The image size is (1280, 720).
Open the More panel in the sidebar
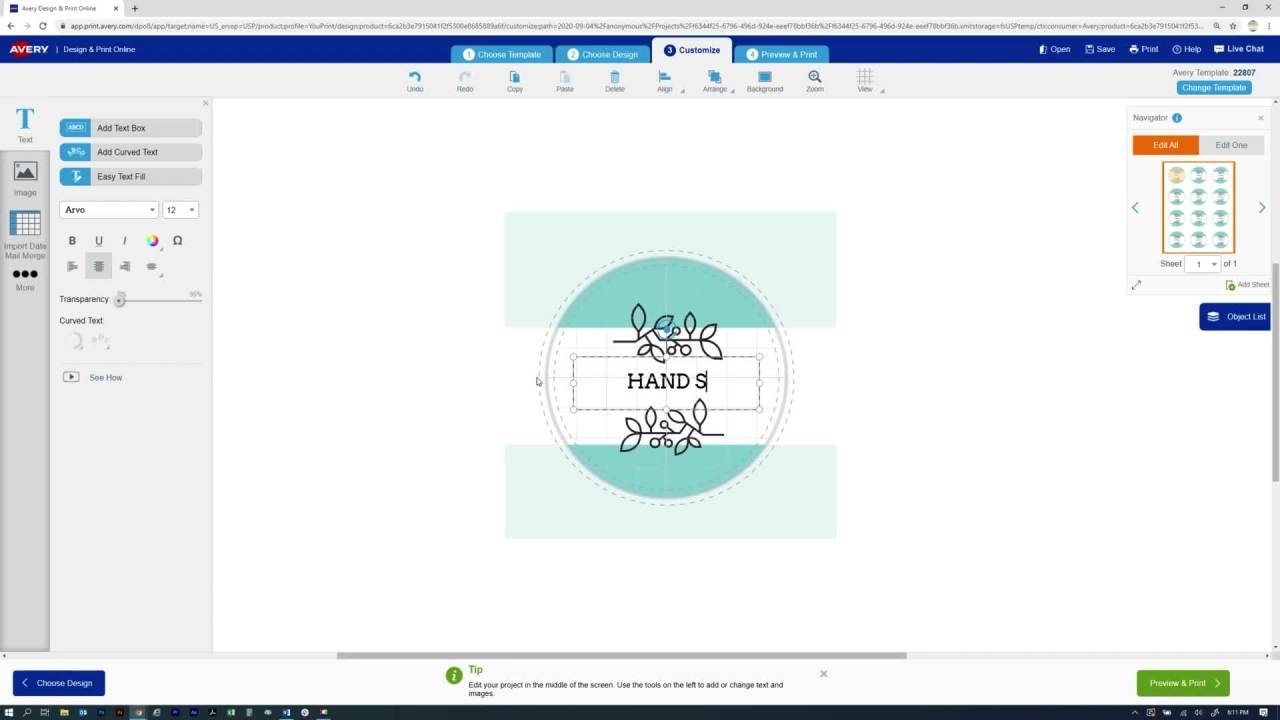25,278
